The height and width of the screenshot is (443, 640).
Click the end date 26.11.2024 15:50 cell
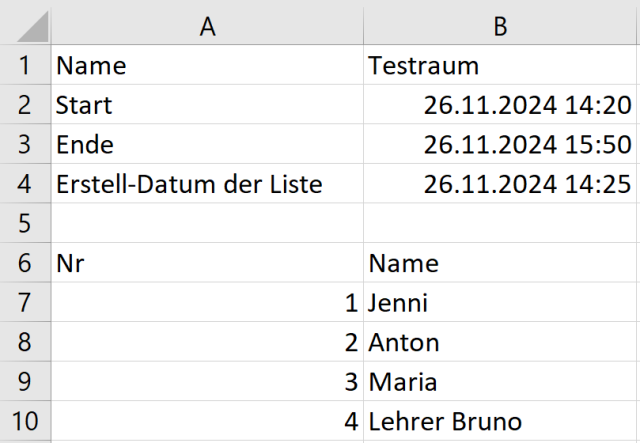click(x=501, y=145)
